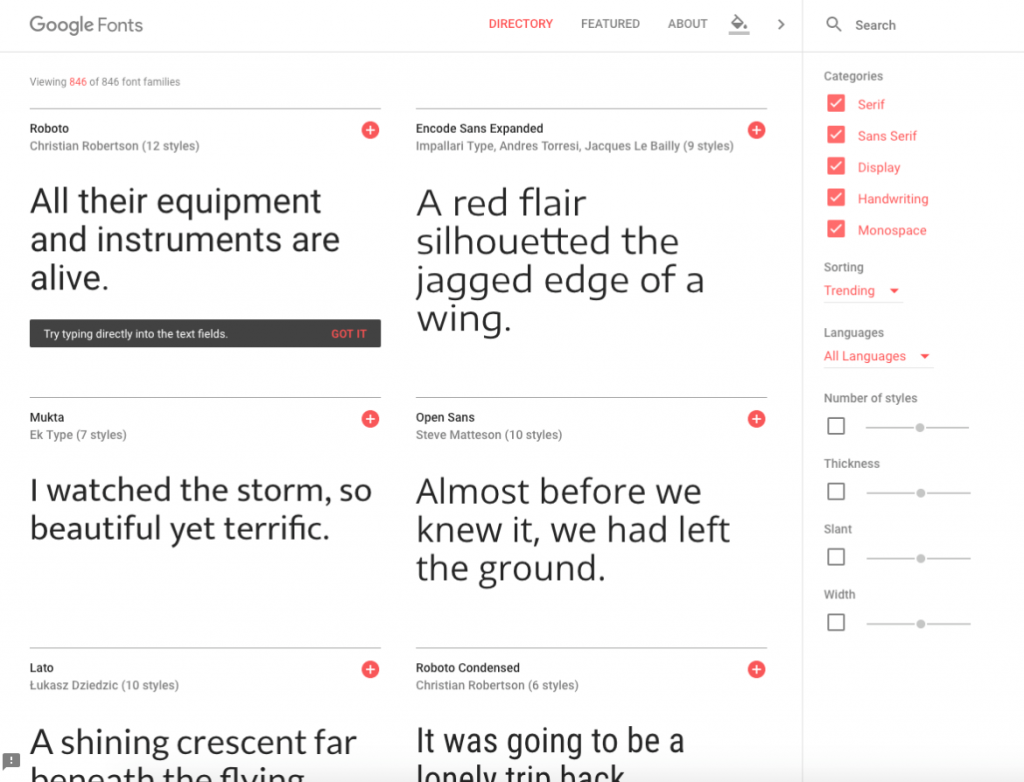Click the Thickness slider handle

(x=920, y=493)
